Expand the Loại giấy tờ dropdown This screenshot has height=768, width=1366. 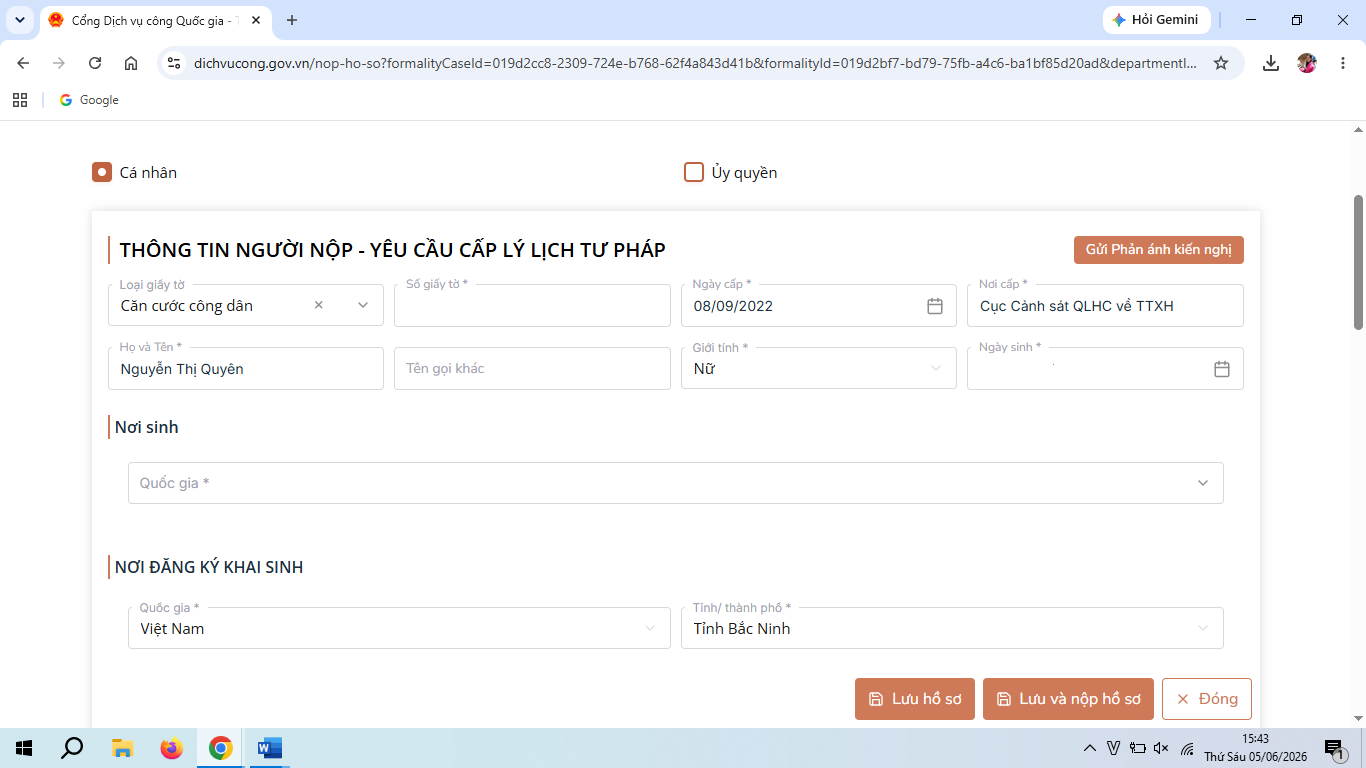(363, 305)
